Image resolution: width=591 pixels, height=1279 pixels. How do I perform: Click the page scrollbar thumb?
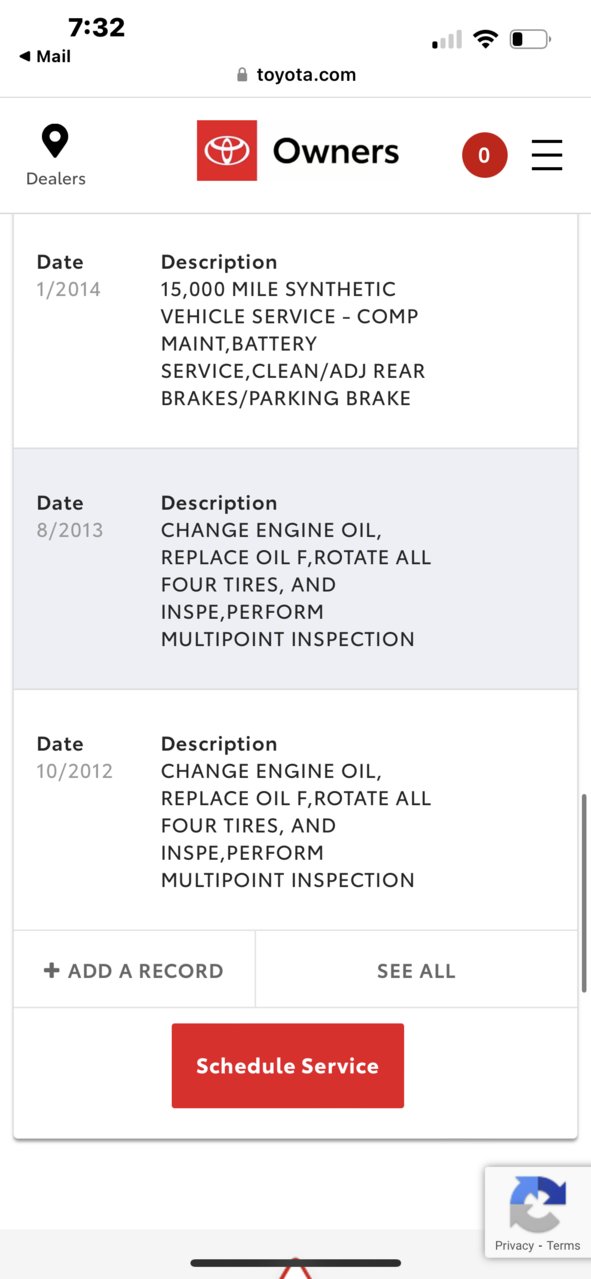[585, 893]
